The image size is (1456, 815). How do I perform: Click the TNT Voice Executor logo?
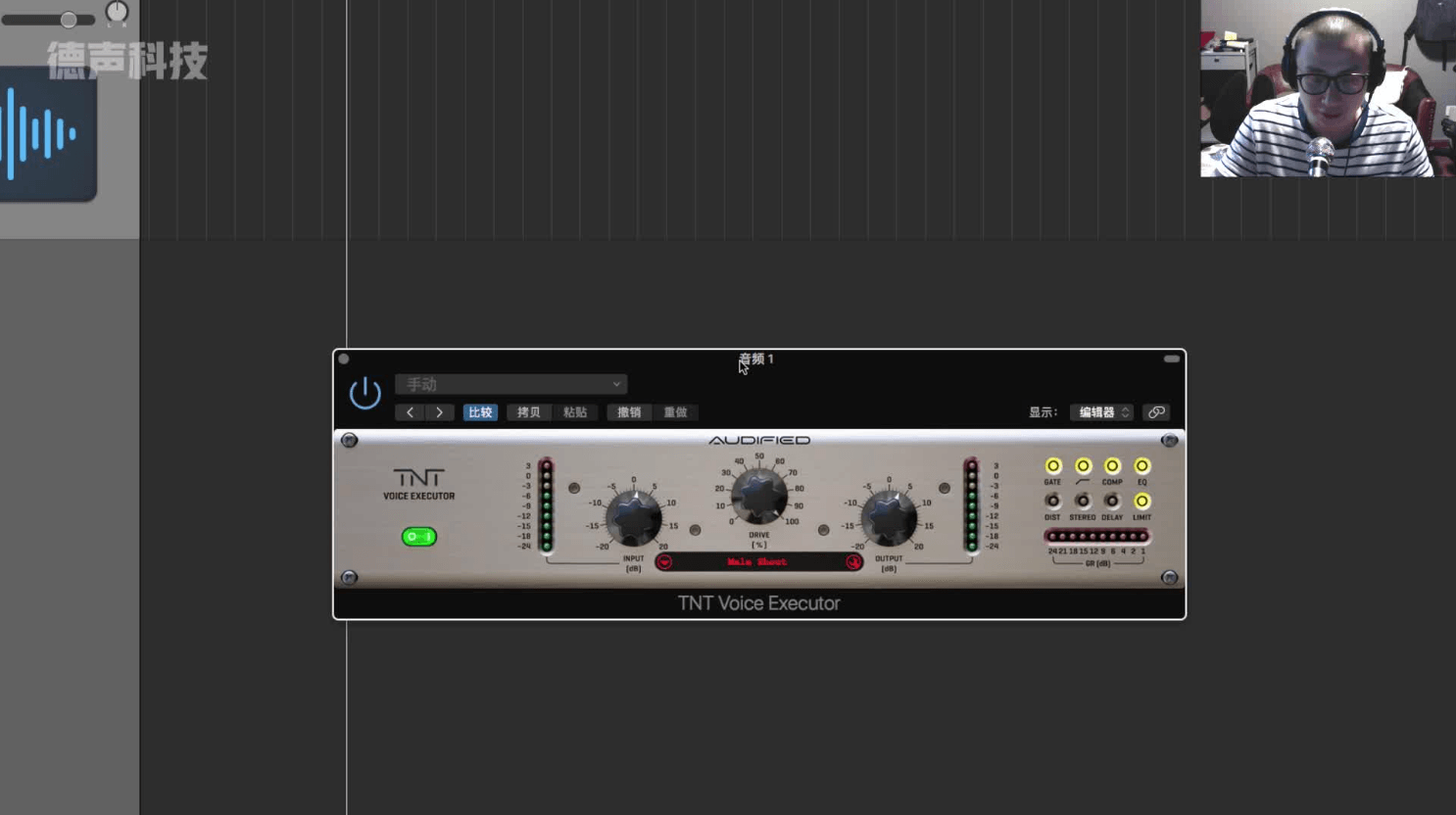pos(418,484)
